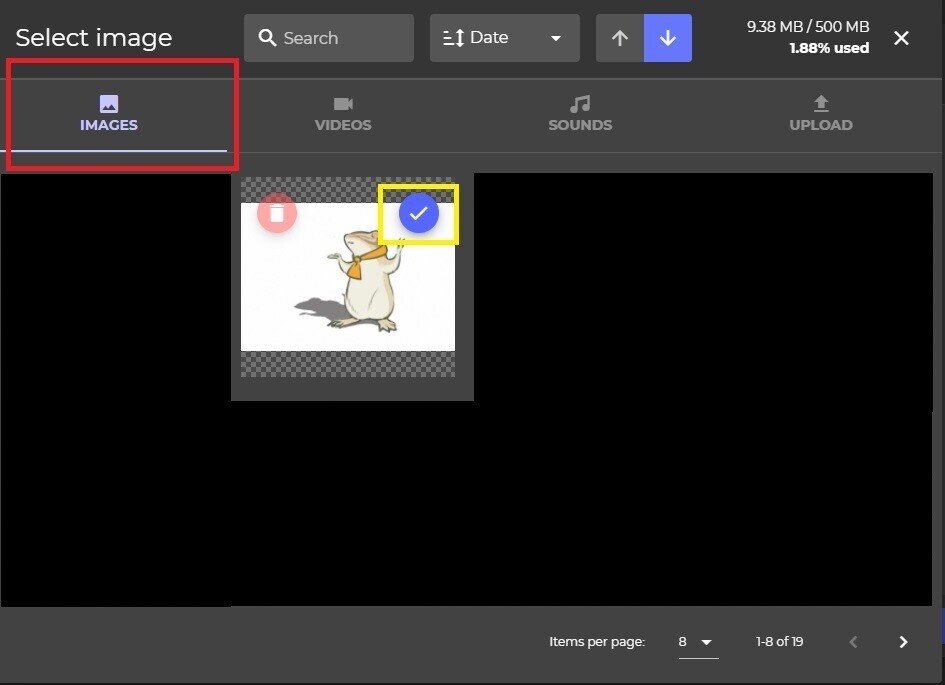The image size is (945, 685).
Task: Sort in ascending order with up arrow
Action: (620, 38)
